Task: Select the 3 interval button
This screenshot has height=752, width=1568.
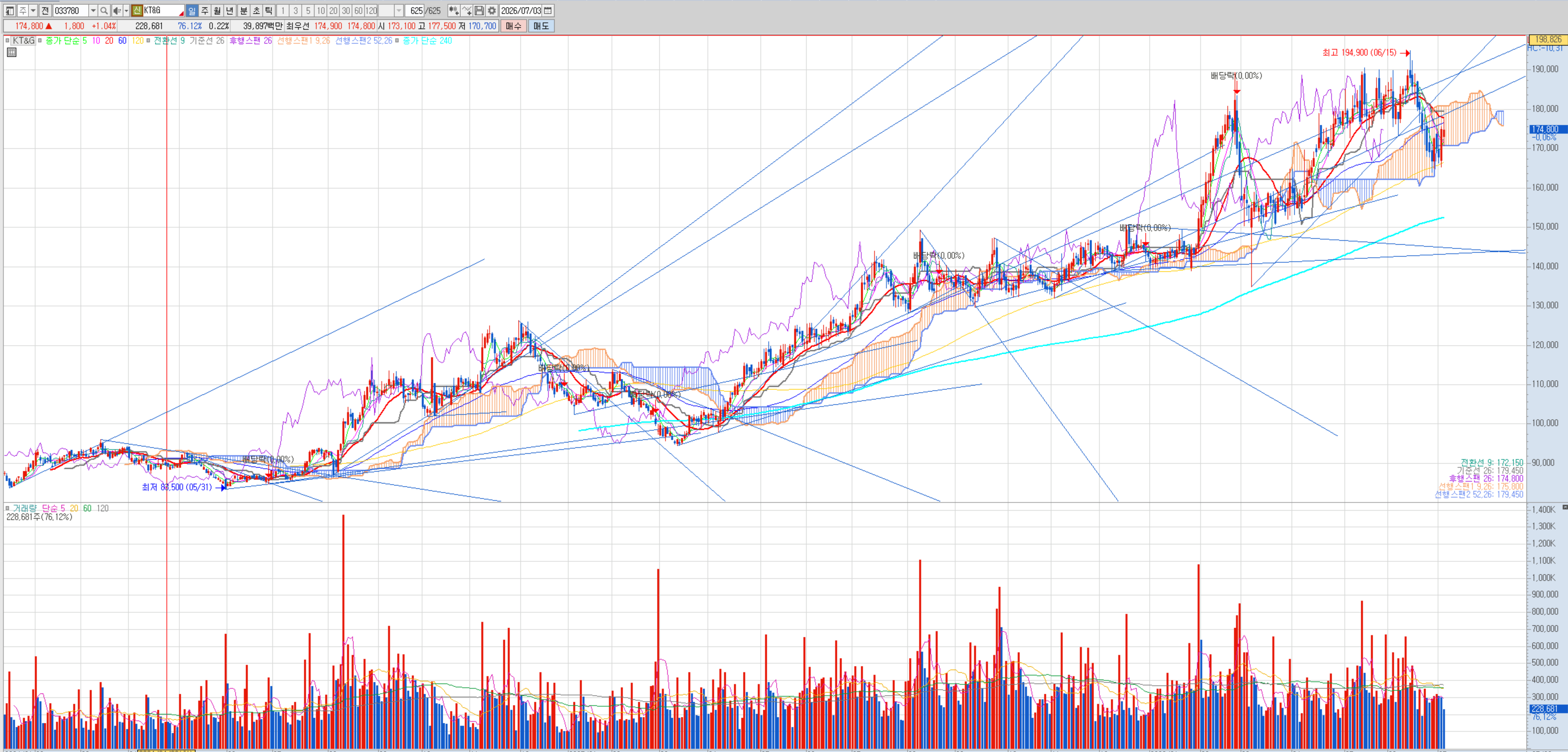Action: [296, 10]
